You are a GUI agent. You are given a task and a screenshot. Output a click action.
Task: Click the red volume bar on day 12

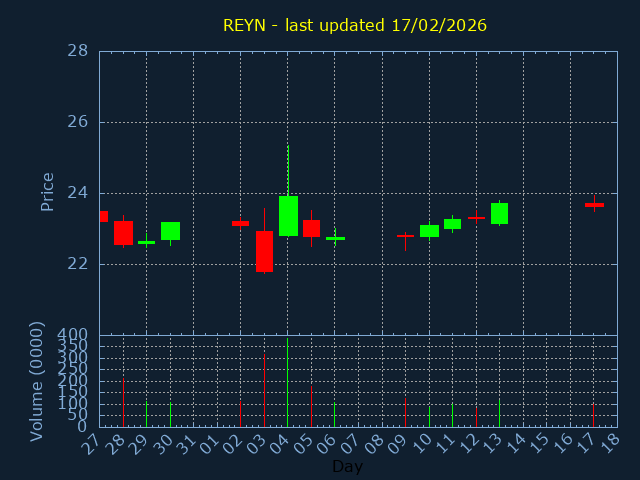pyautogui.click(x=476, y=416)
